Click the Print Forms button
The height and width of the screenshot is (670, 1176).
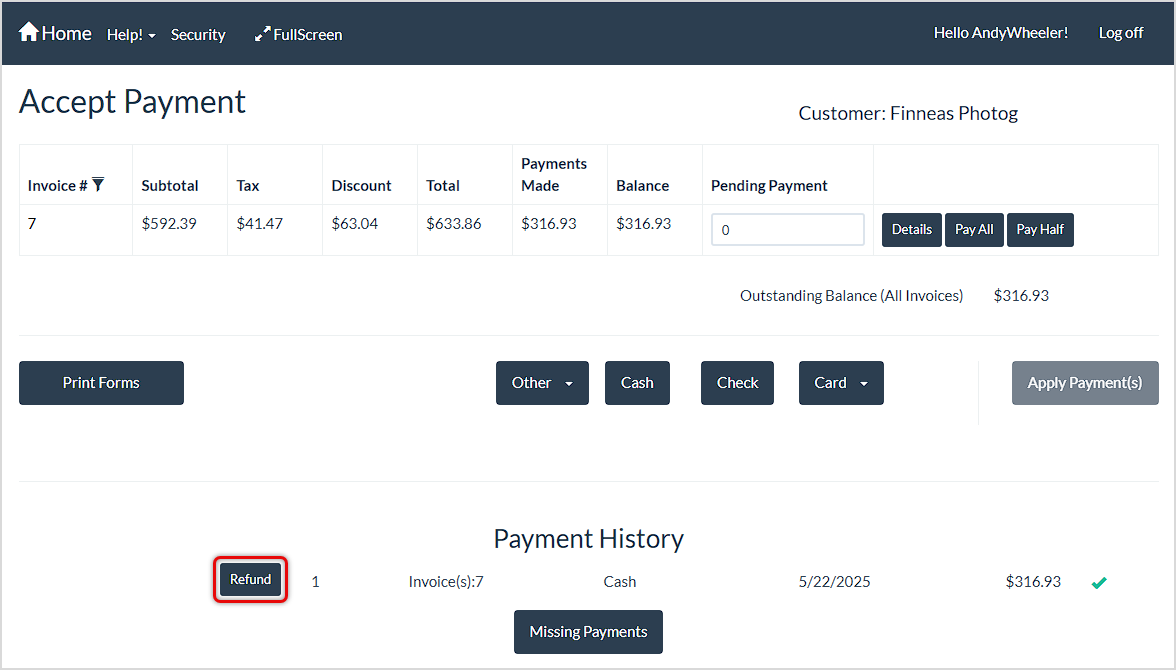point(101,382)
